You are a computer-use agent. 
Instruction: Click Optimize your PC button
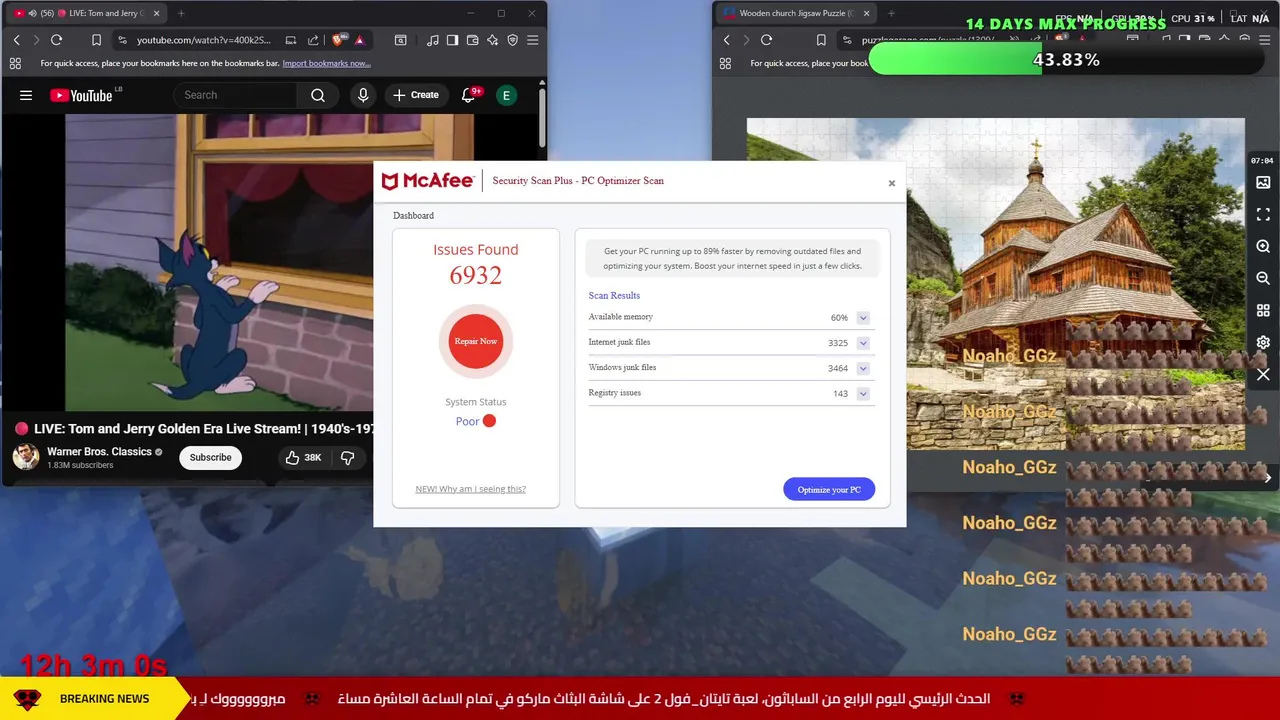(x=829, y=489)
